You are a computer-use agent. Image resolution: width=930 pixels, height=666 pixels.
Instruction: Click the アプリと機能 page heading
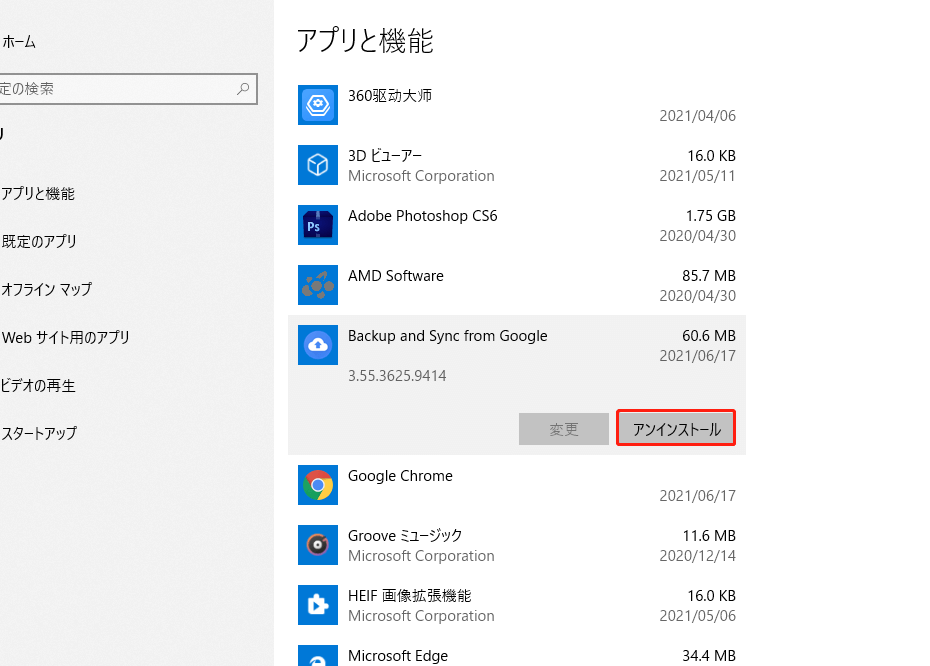tap(365, 41)
